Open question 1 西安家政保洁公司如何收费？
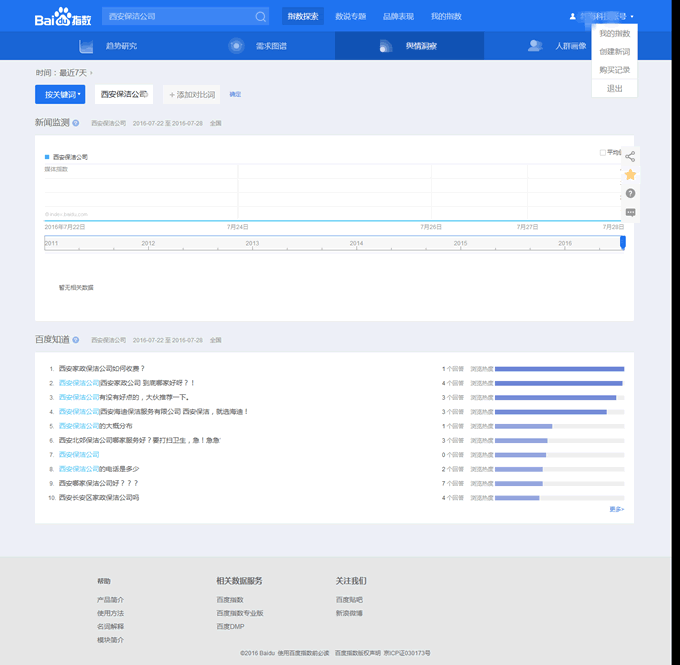The height and width of the screenshot is (665, 680). 101,368
